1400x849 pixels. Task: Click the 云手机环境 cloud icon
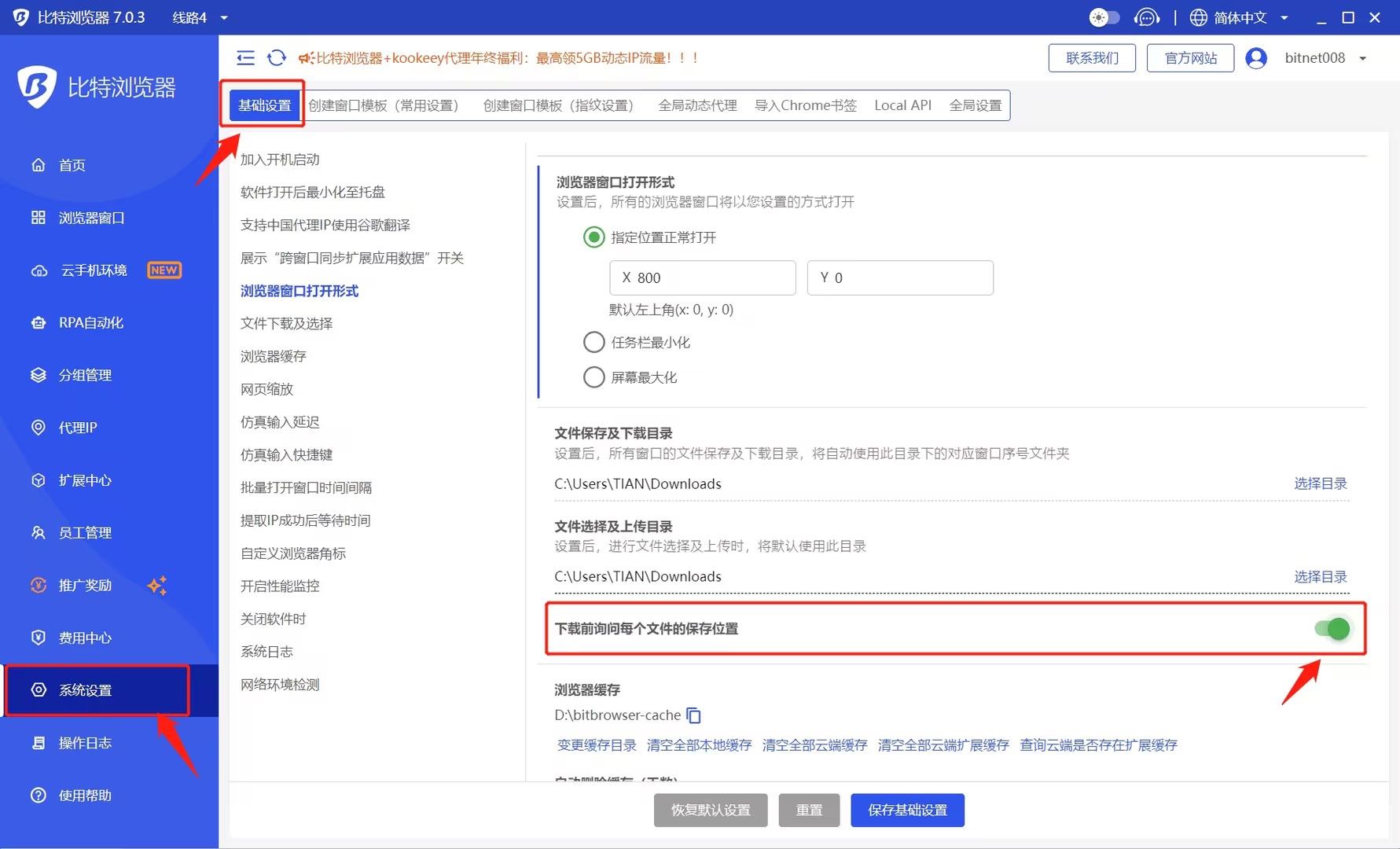tap(39, 270)
